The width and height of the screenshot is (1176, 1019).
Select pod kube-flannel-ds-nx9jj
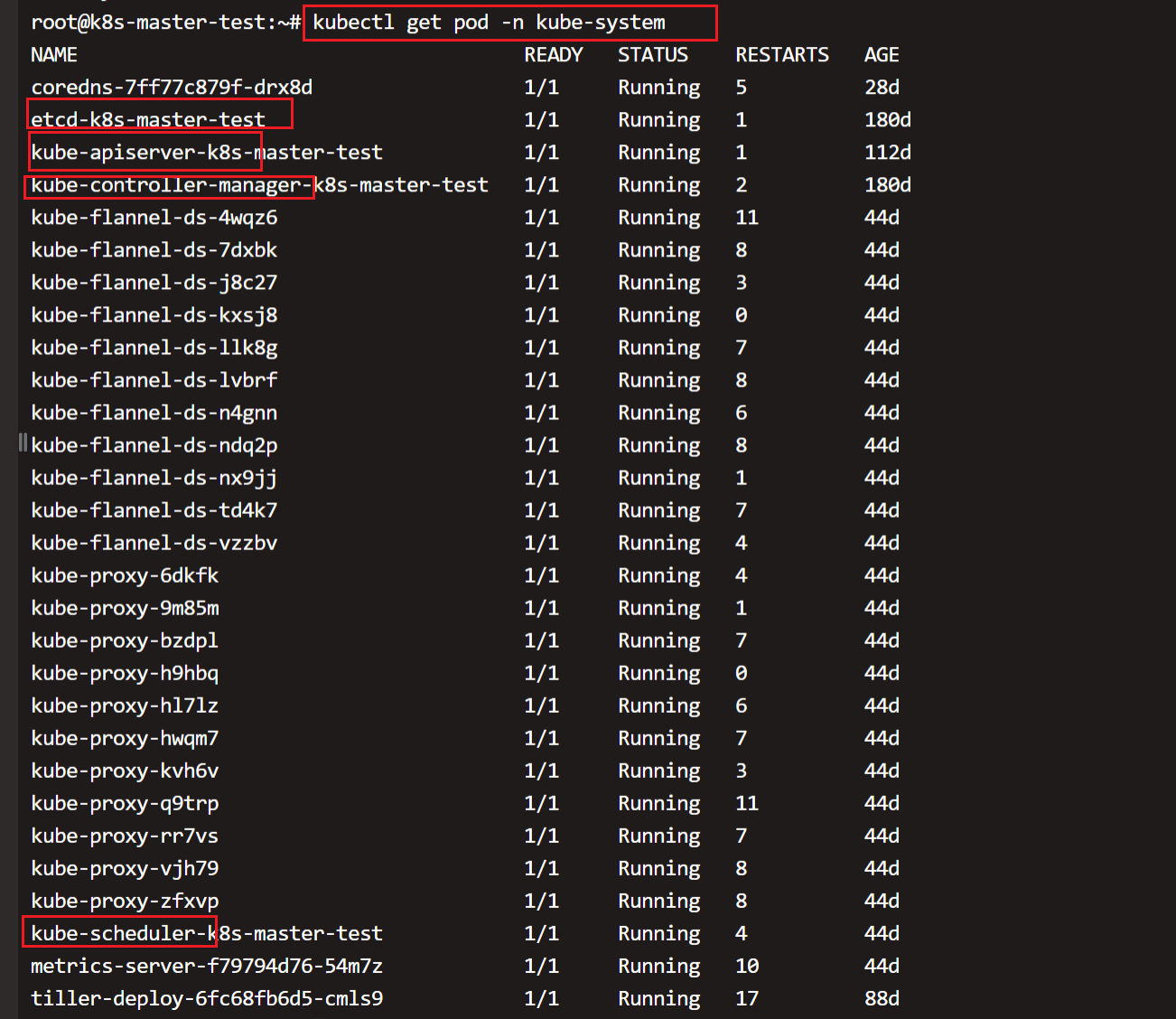pyautogui.click(x=154, y=478)
